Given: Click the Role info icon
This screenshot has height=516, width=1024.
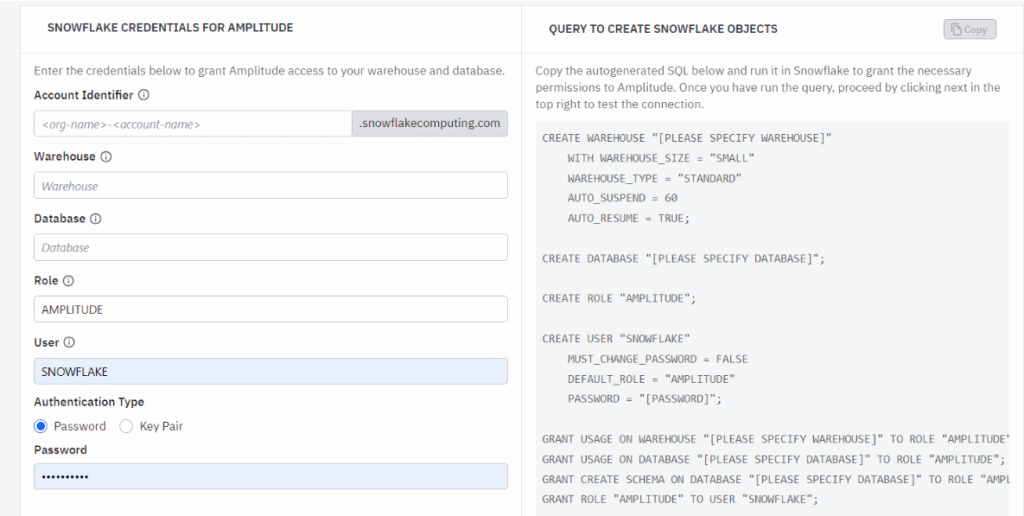Looking at the screenshot, I should point(69,281).
